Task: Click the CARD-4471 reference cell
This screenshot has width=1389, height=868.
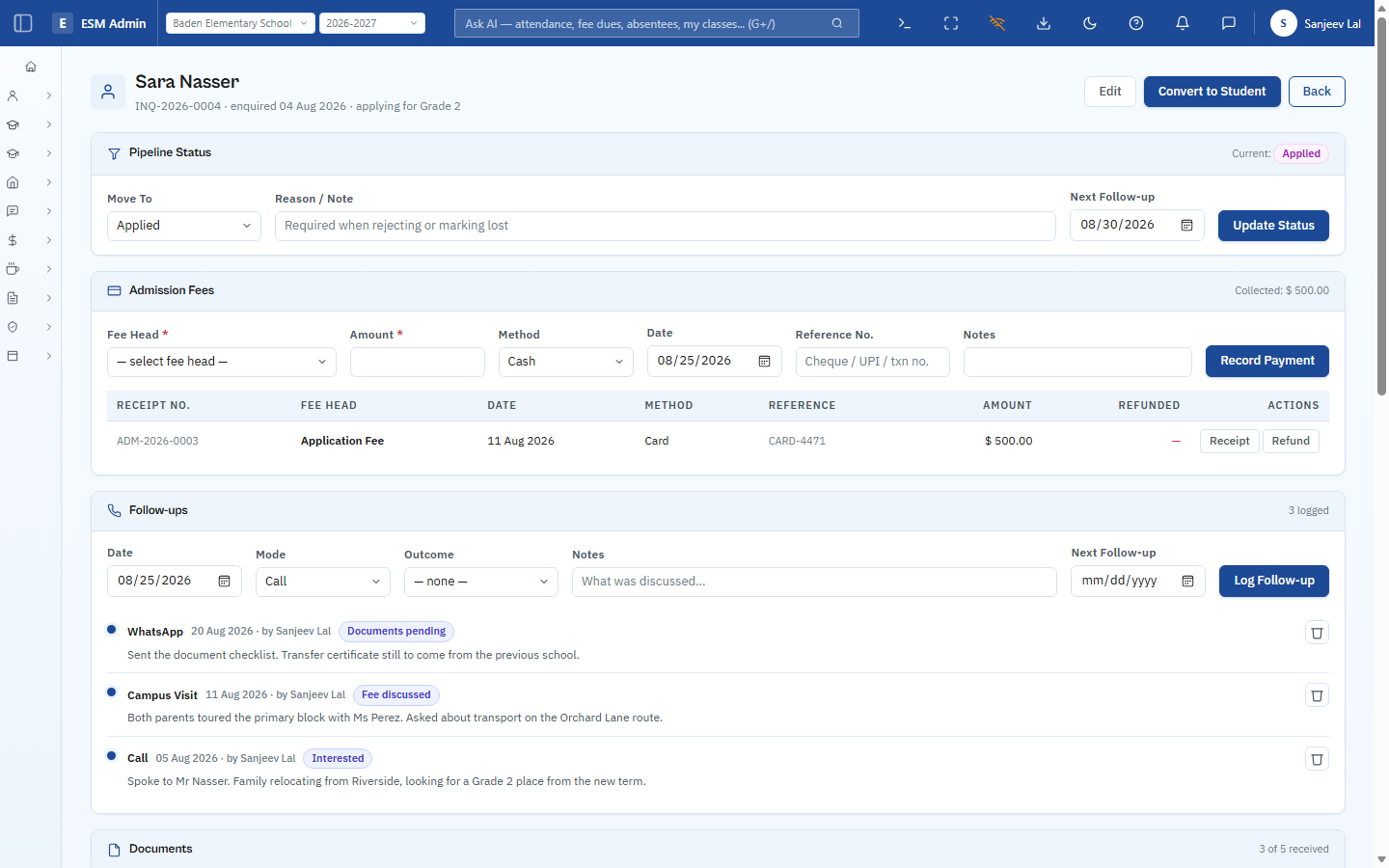Action: [797, 441]
